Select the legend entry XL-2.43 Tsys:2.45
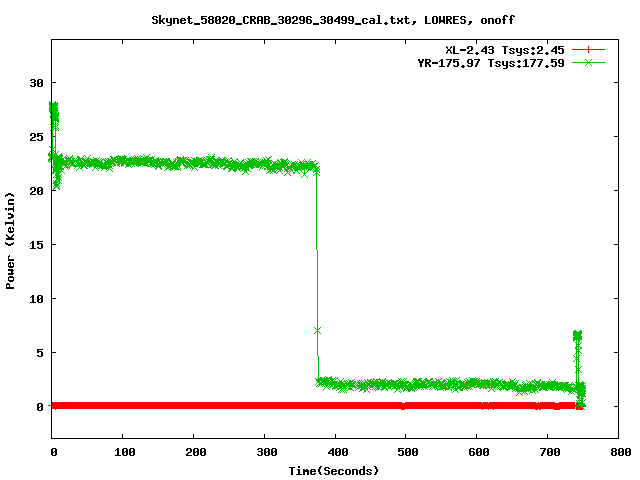Viewport: 640px width, 480px height. click(504, 50)
